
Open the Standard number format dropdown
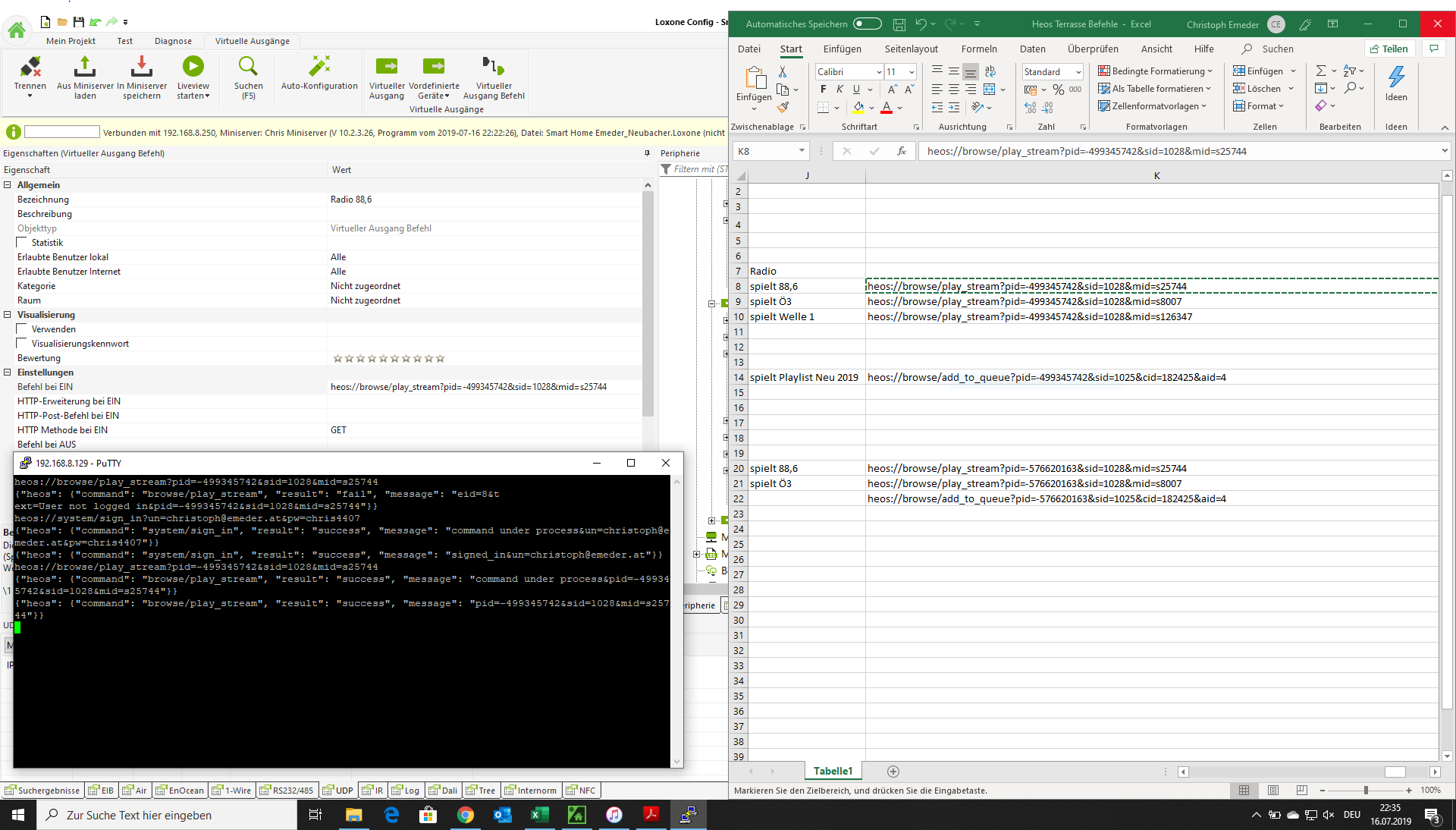coord(1078,72)
